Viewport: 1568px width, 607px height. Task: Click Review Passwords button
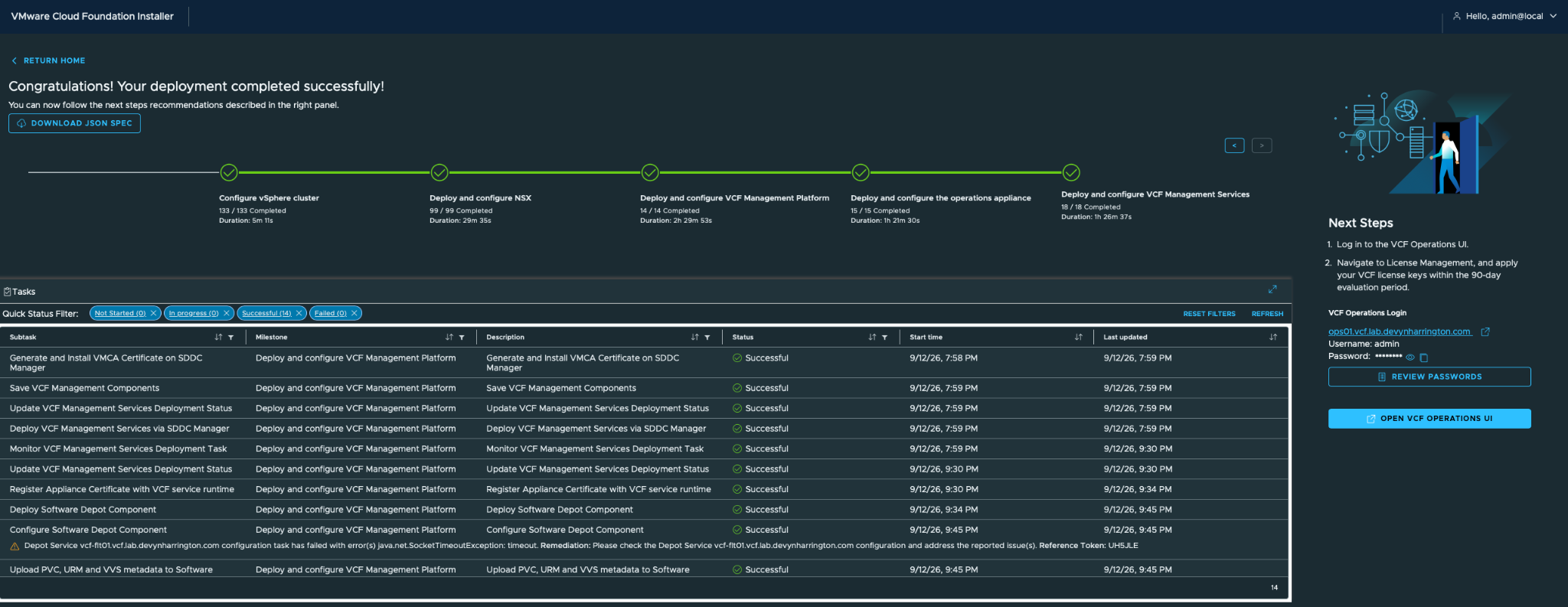pyautogui.click(x=1429, y=377)
